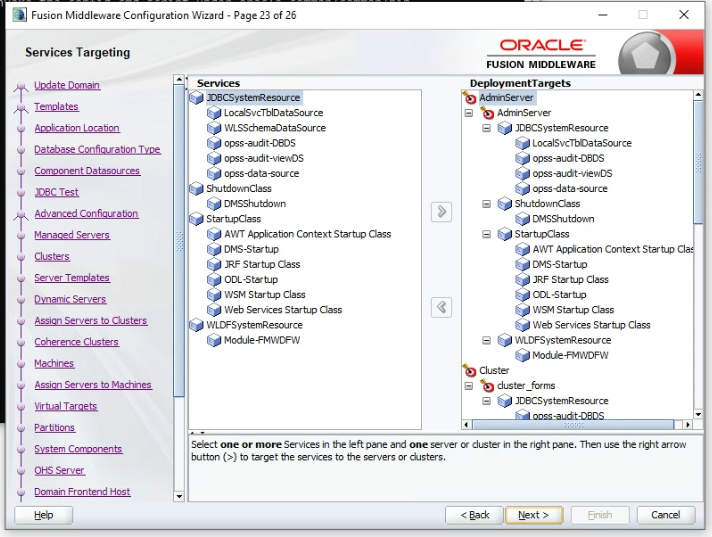712x537 pixels.
Task: Open Database Configuration Type step
Action: [97, 149]
